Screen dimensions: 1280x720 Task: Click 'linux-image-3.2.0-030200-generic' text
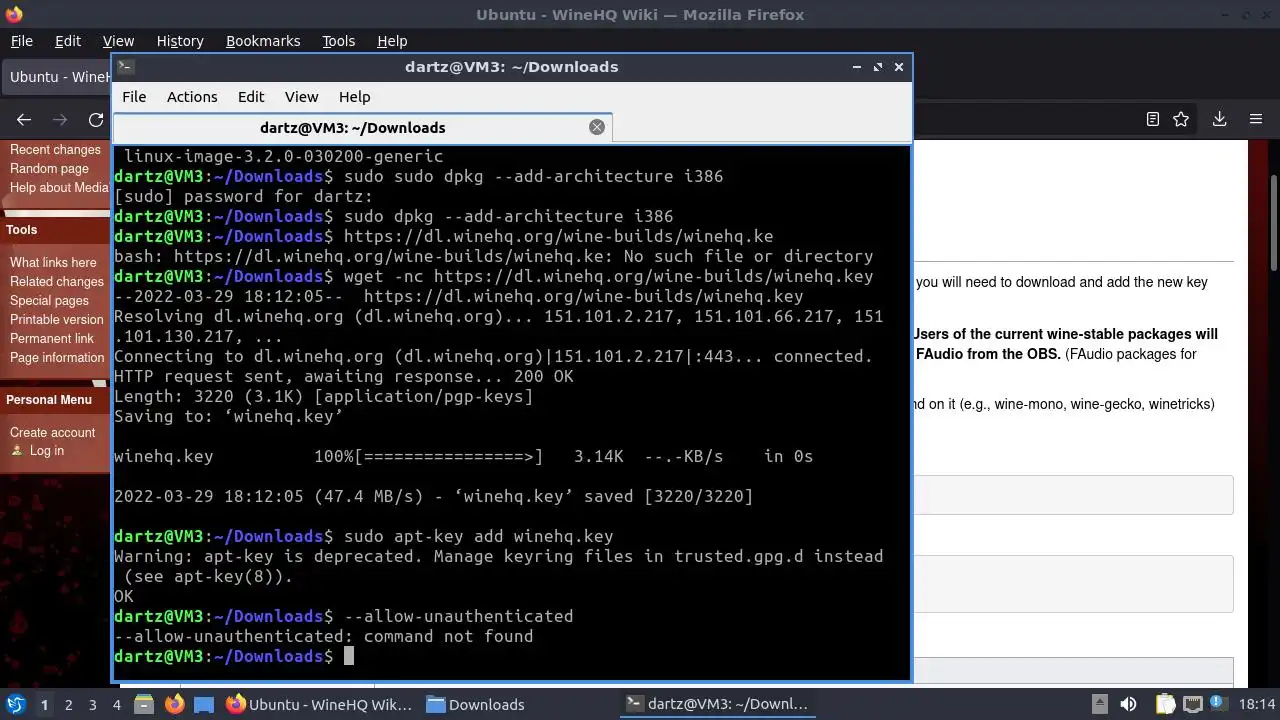(283, 156)
